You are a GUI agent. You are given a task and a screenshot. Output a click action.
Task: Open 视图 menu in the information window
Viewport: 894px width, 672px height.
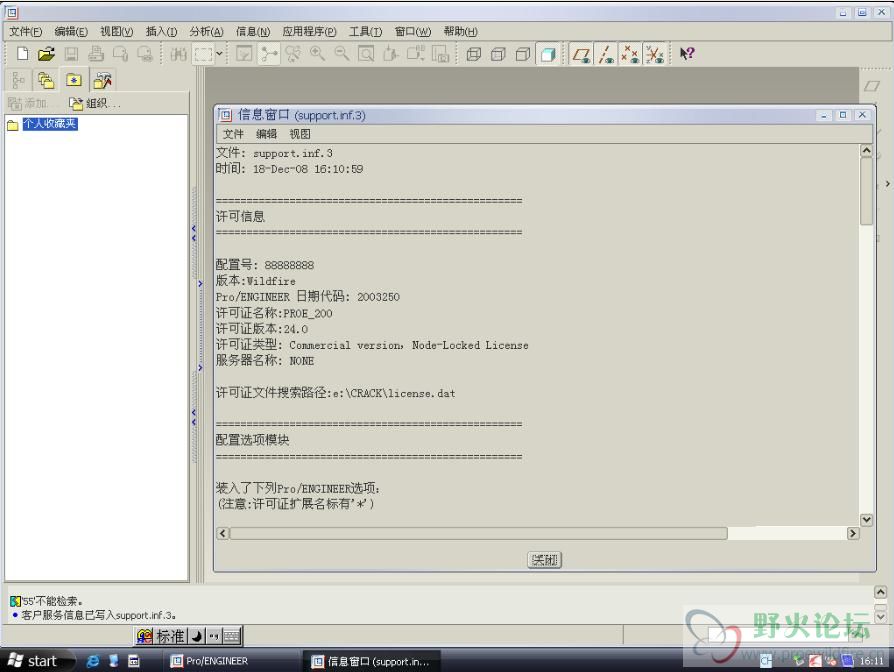300,134
